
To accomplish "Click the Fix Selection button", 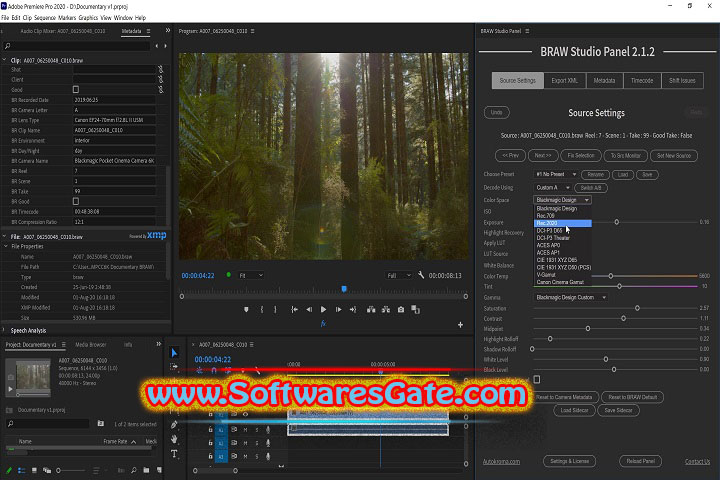I will (581, 156).
